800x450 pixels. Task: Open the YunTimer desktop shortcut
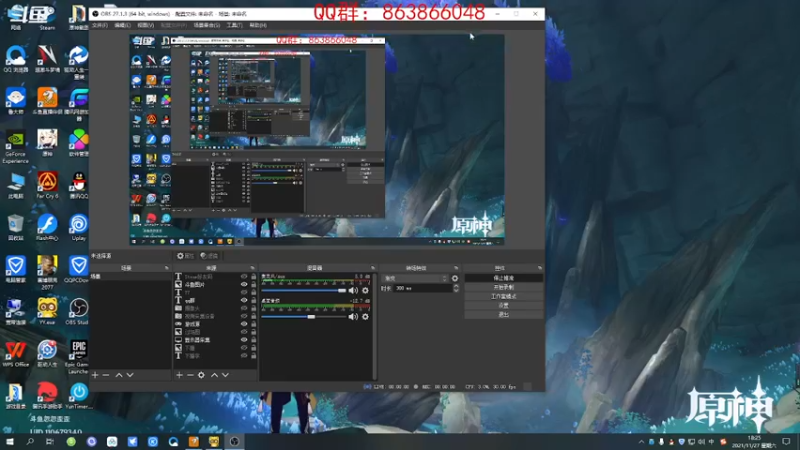79,396
